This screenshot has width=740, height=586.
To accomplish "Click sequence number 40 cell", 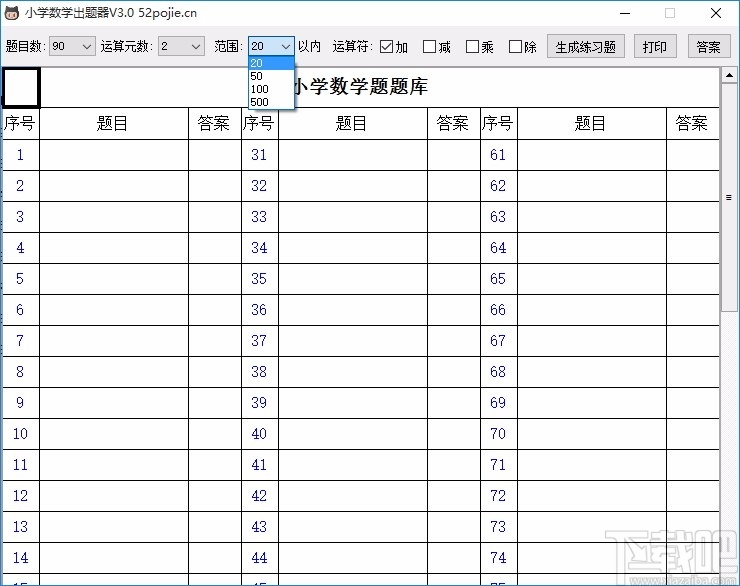I will pyautogui.click(x=260, y=434).
